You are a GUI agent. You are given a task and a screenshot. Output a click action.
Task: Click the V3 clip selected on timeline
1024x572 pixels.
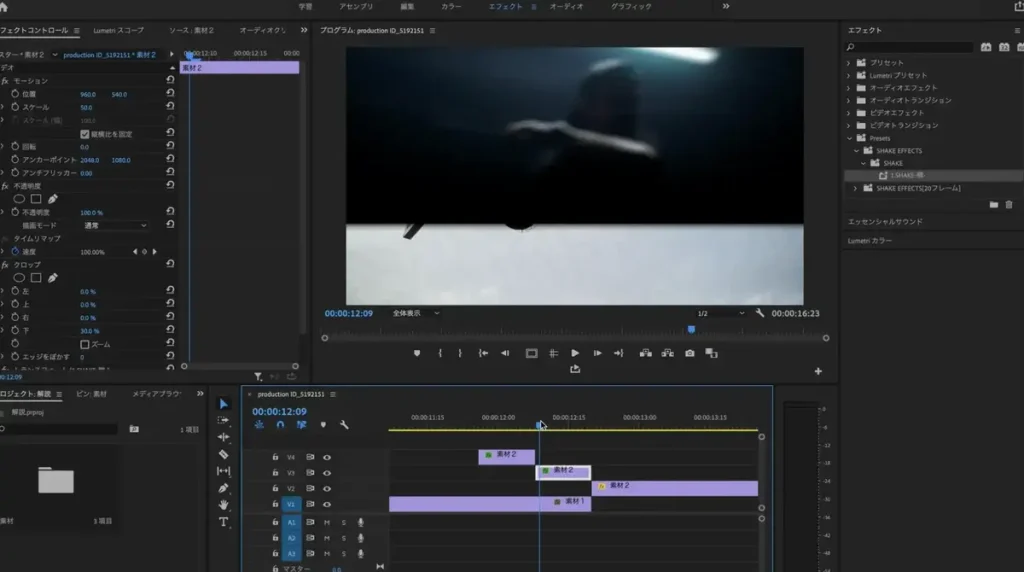(563, 471)
